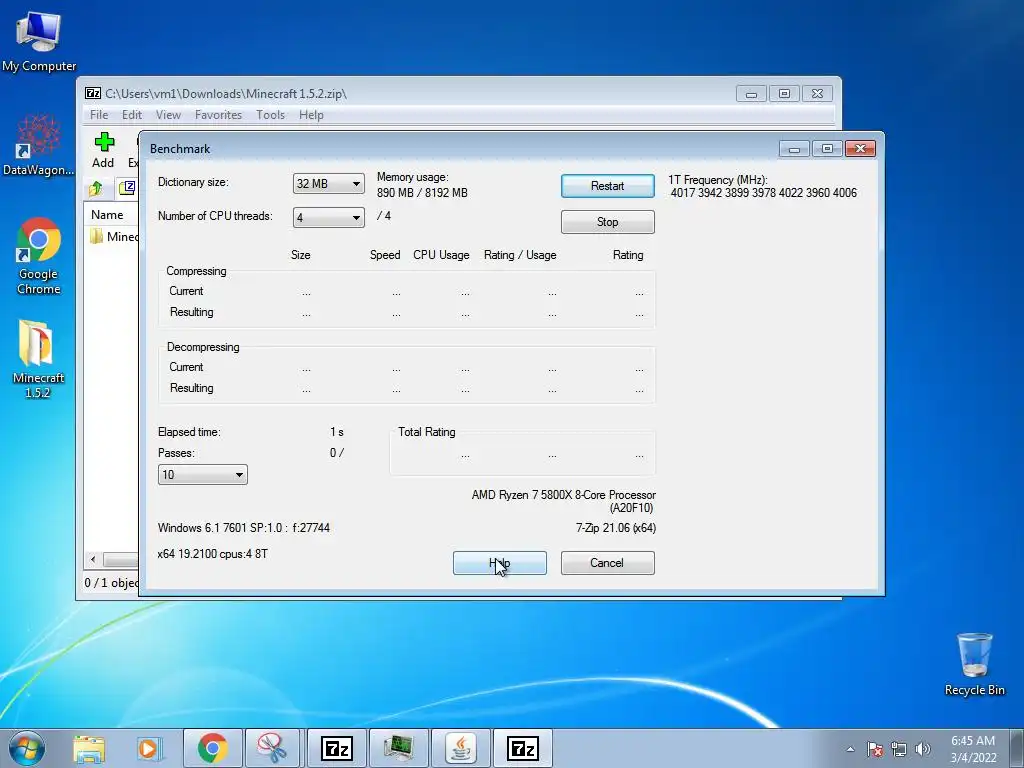
Task: Switch to the first 7-Zip taskbar button
Action: (337, 748)
